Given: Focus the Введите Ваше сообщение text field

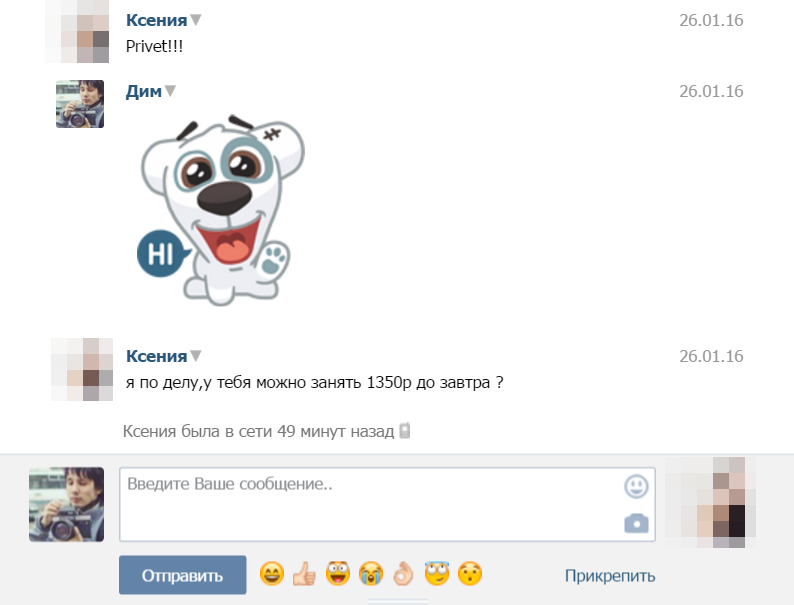Looking at the screenshot, I should click(x=370, y=504).
